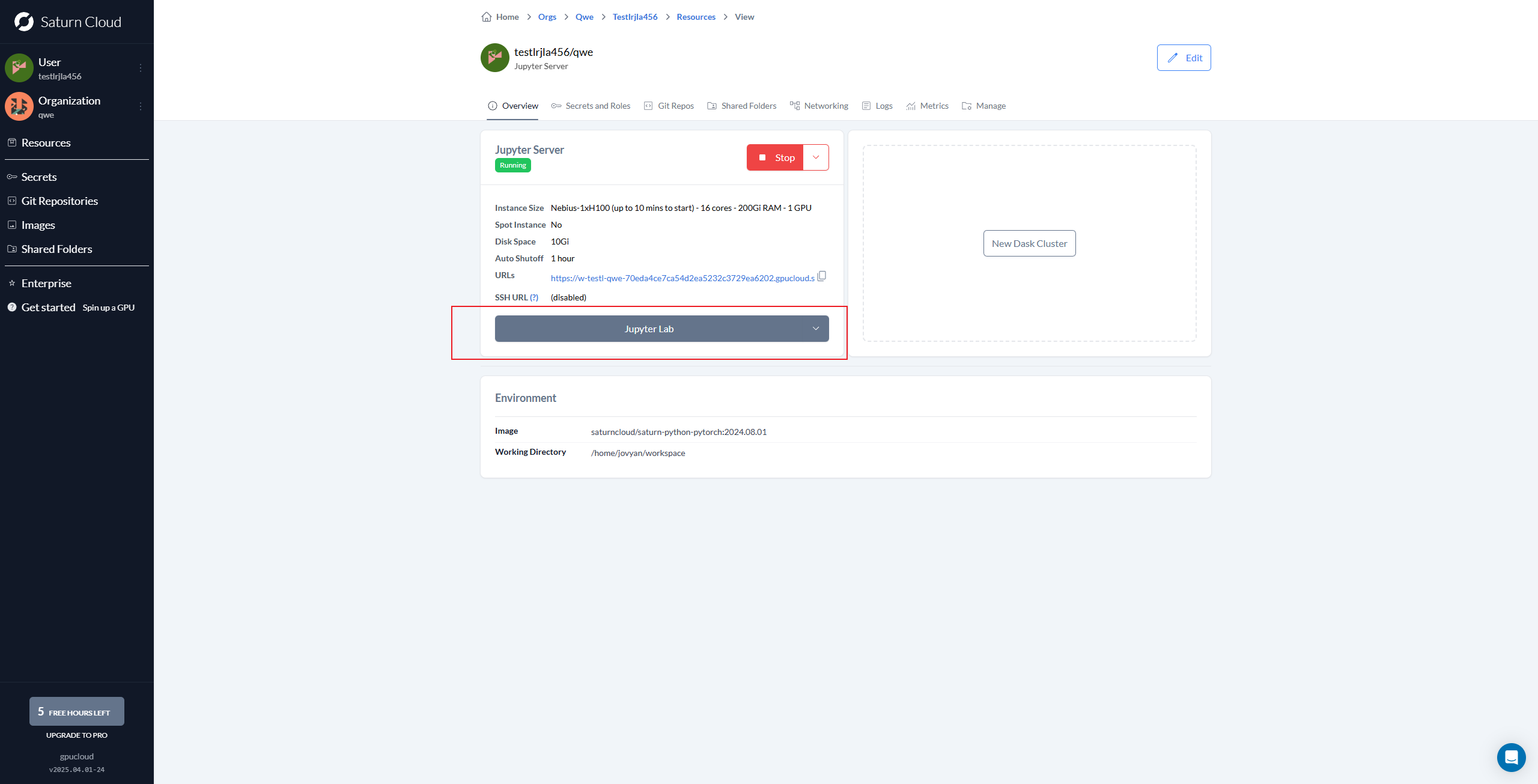Expand the Jupyter Lab dropdown chevron
The height and width of the screenshot is (784, 1538).
pos(816,329)
